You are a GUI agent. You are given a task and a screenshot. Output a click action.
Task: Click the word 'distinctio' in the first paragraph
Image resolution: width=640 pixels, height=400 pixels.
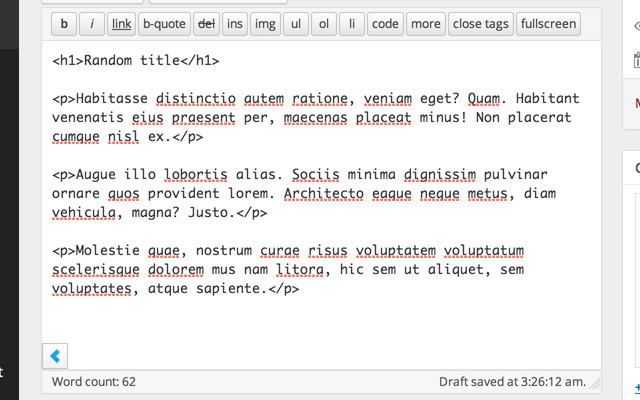(196, 98)
